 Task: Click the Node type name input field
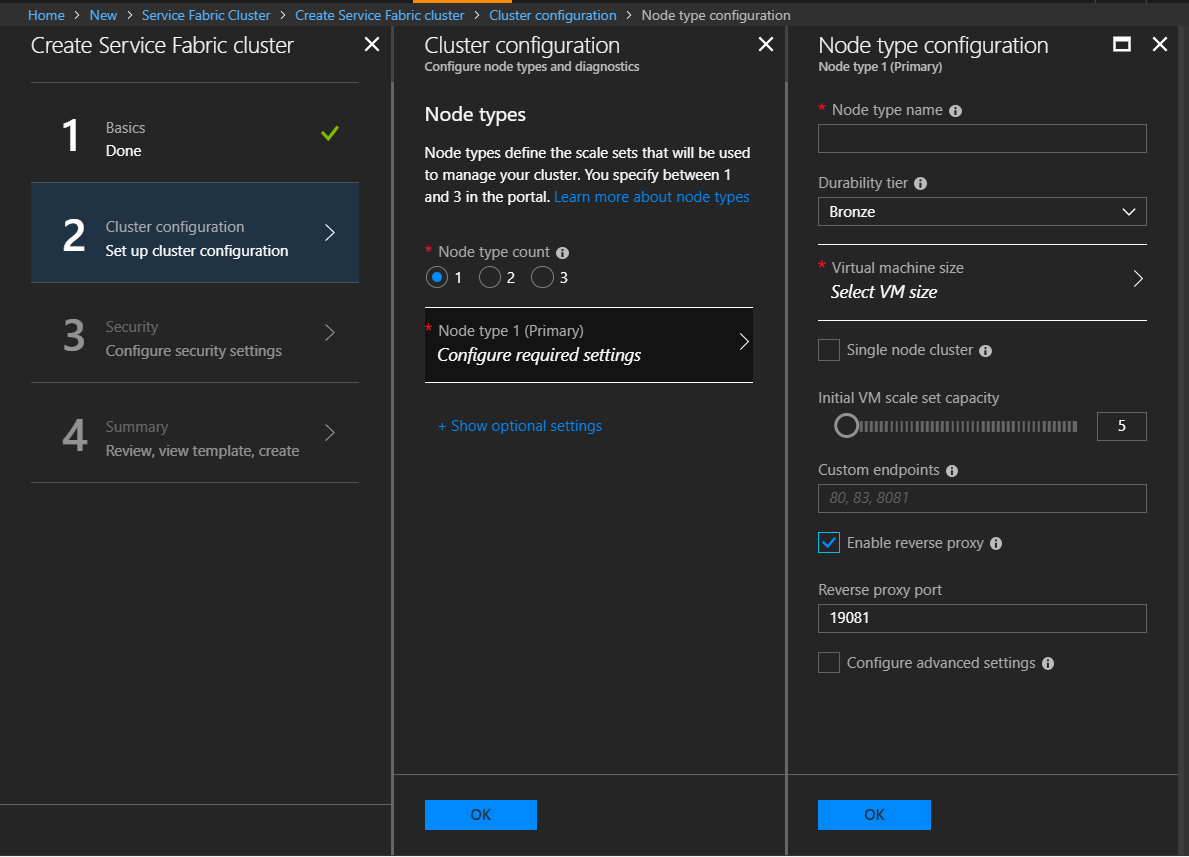(982, 139)
